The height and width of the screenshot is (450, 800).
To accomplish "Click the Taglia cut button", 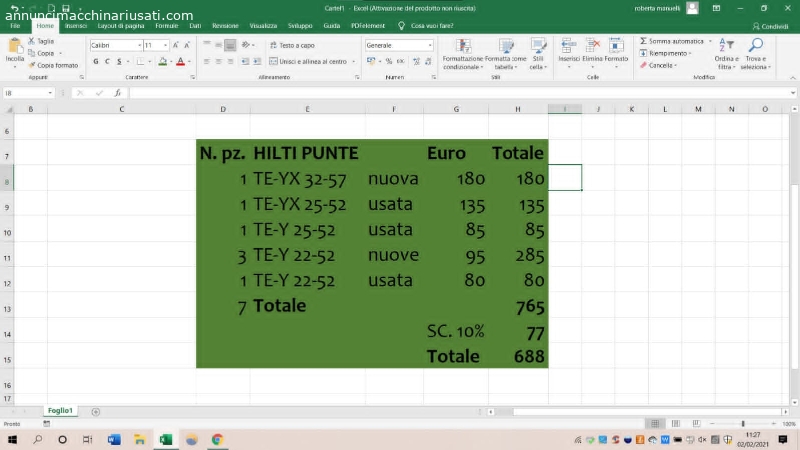I will click(41, 41).
